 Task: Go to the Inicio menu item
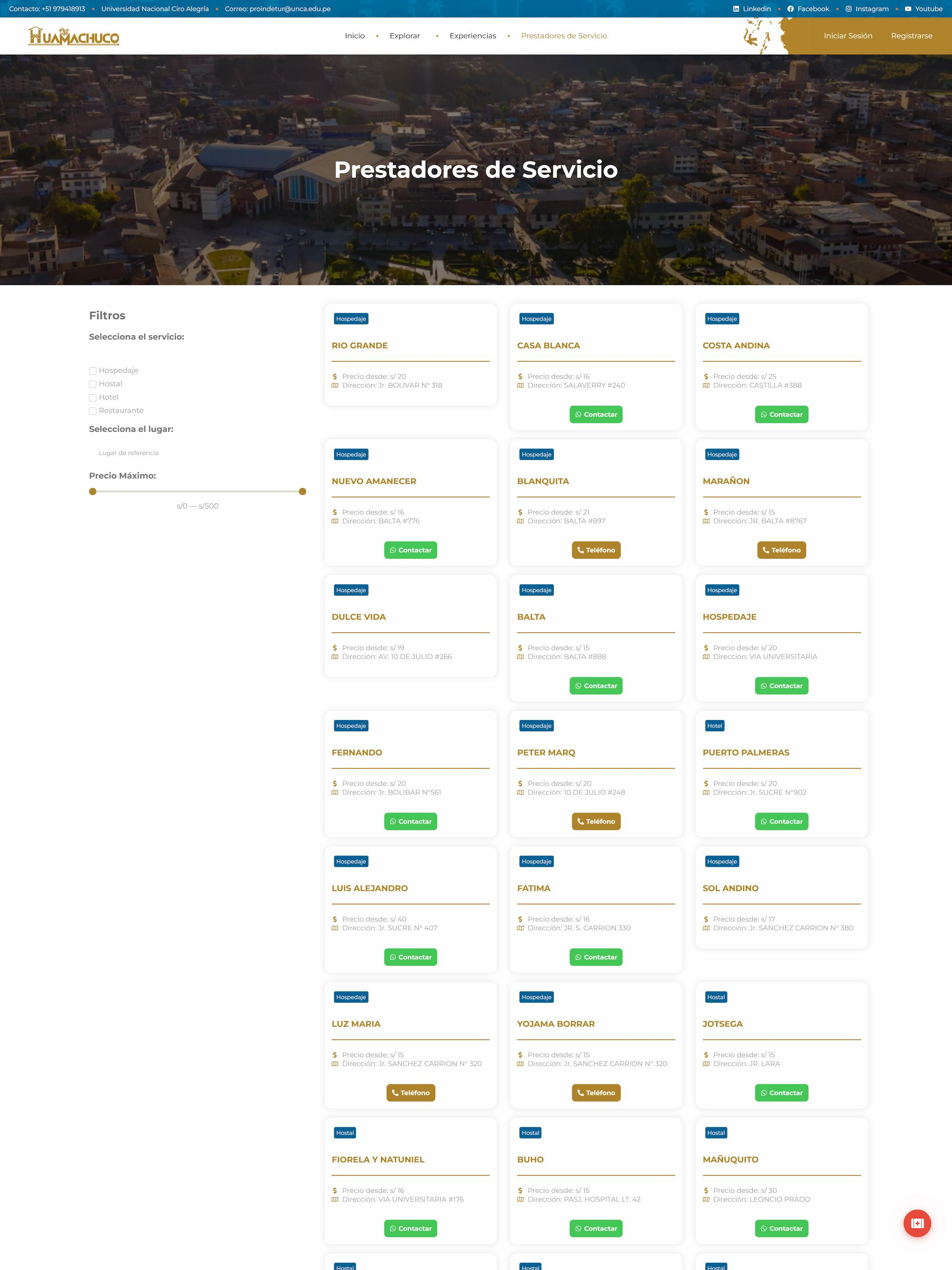coord(355,36)
